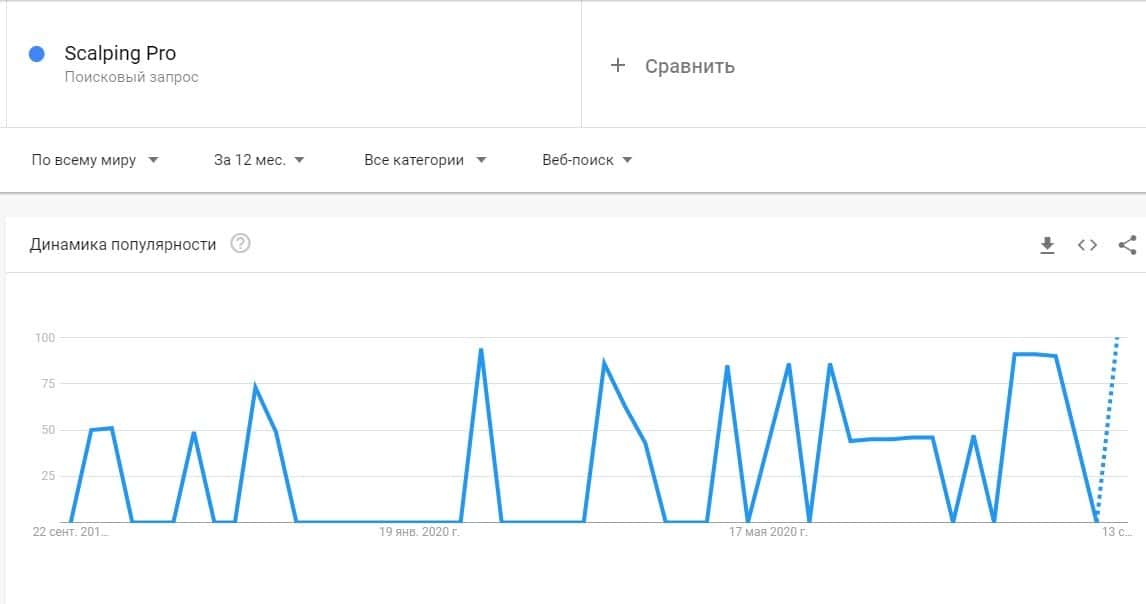
Task: Select the 17 мая 2020 г. axis date
Action: 768,532
